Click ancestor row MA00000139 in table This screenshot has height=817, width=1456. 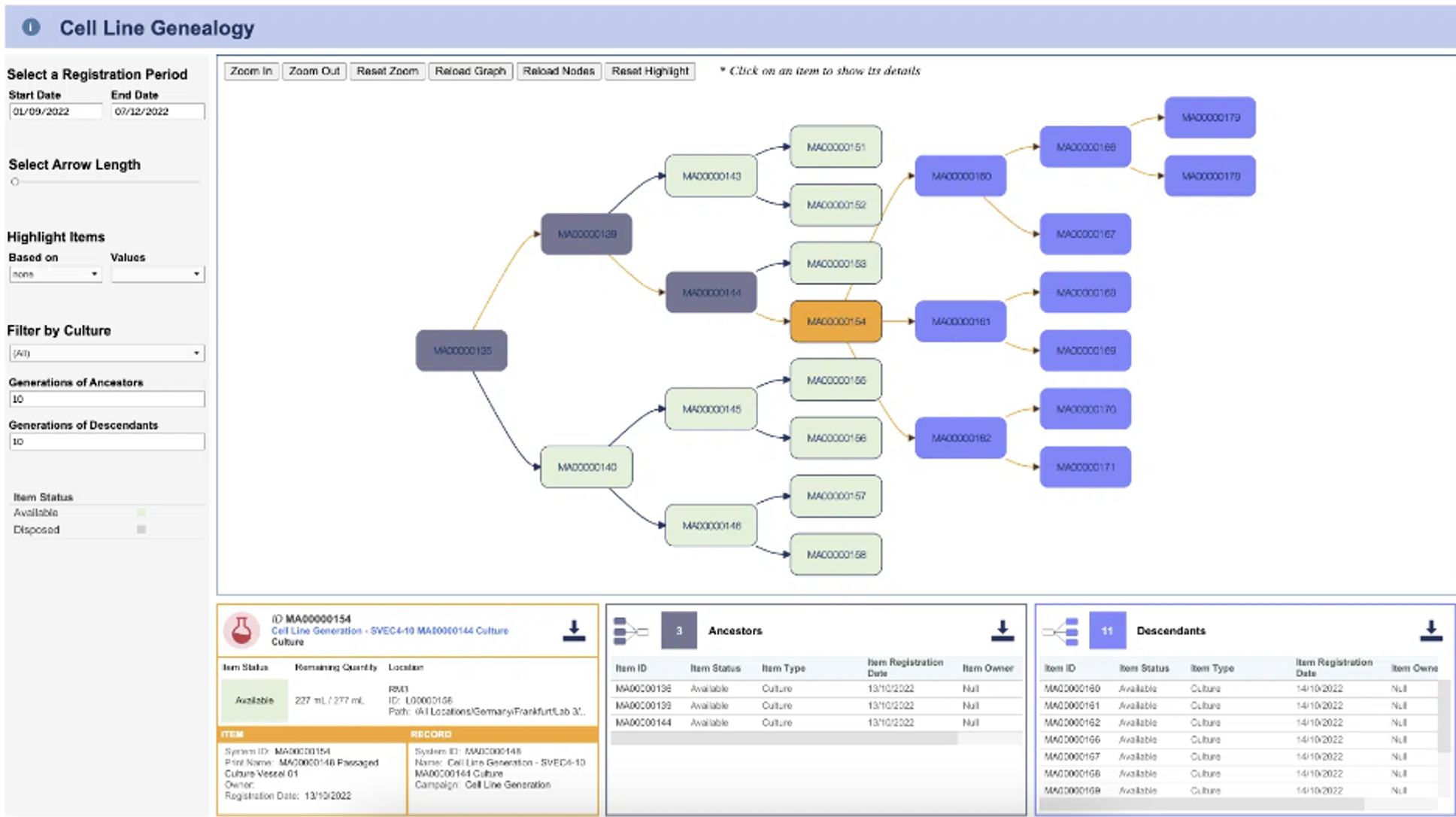click(x=816, y=706)
